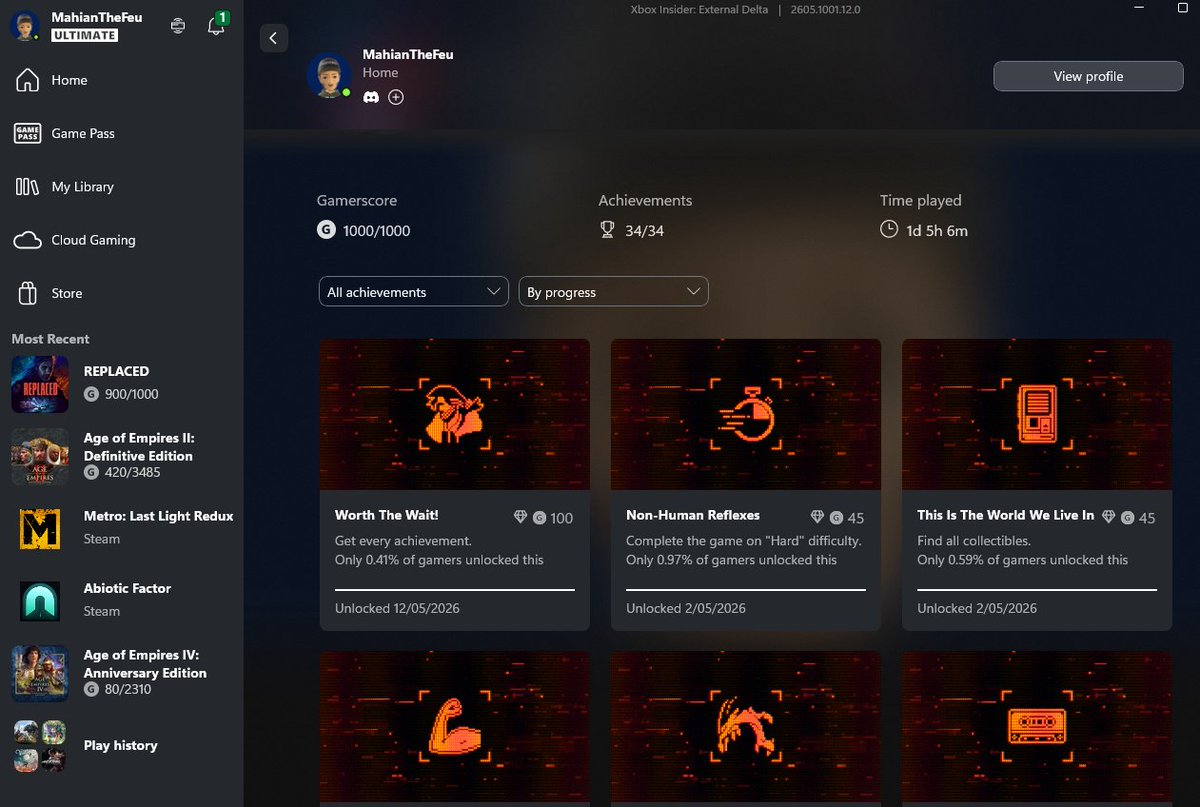The width and height of the screenshot is (1200, 807).
Task: Go back with the chevron arrow button
Action: (273, 38)
